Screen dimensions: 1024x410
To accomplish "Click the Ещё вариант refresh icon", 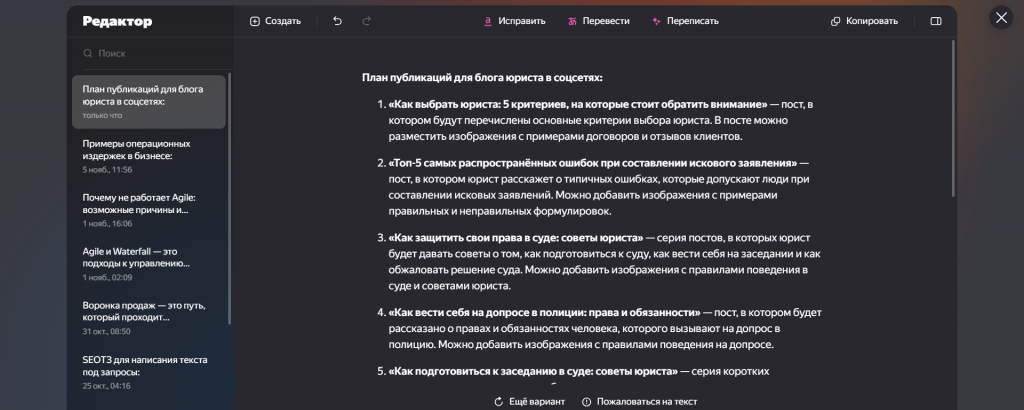I will pyautogui.click(x=498, y=402).
